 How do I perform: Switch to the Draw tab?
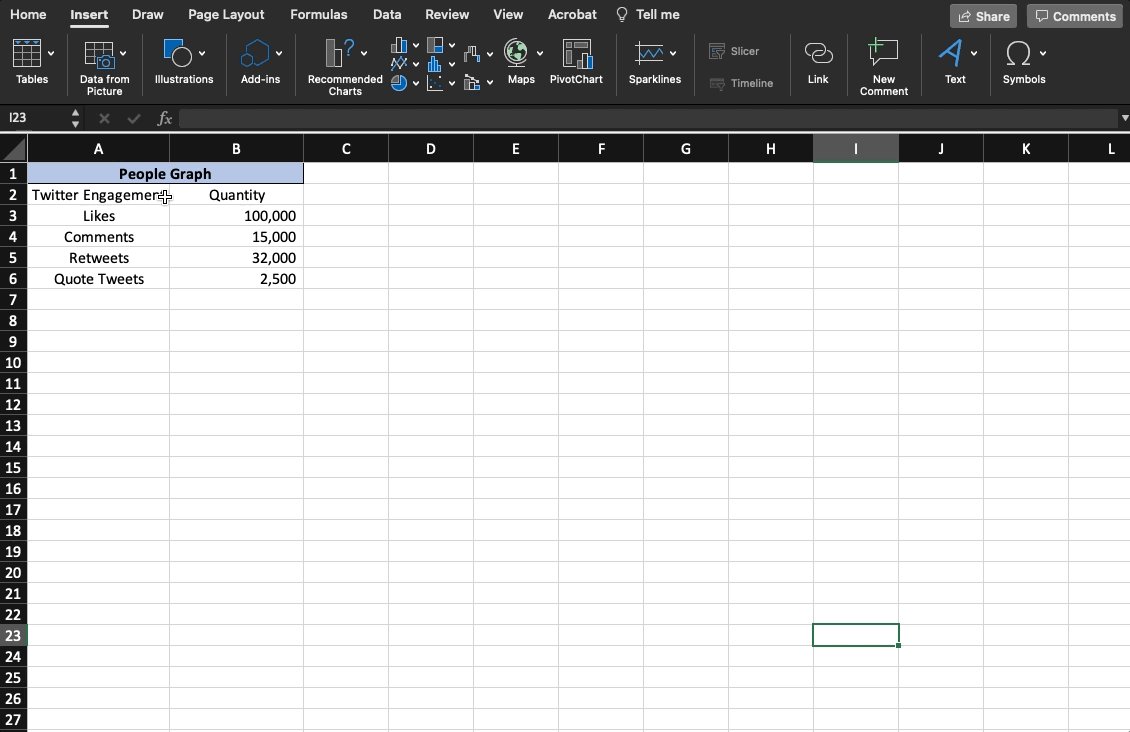(148, 14)
